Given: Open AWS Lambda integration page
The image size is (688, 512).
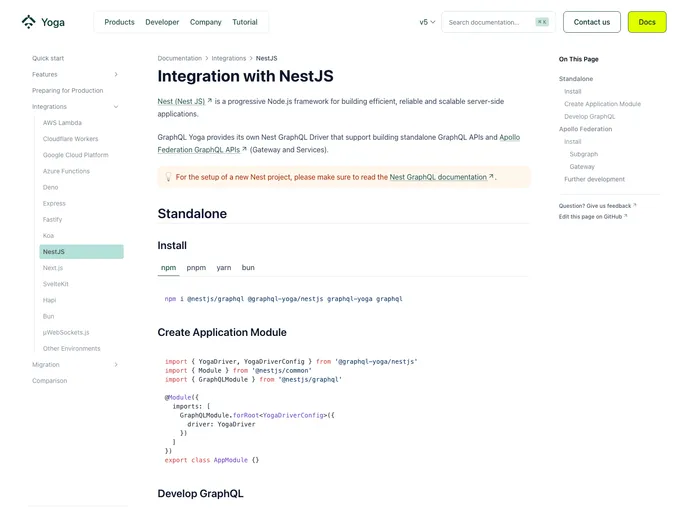Looking at the screenshot, I should (62, 123).
